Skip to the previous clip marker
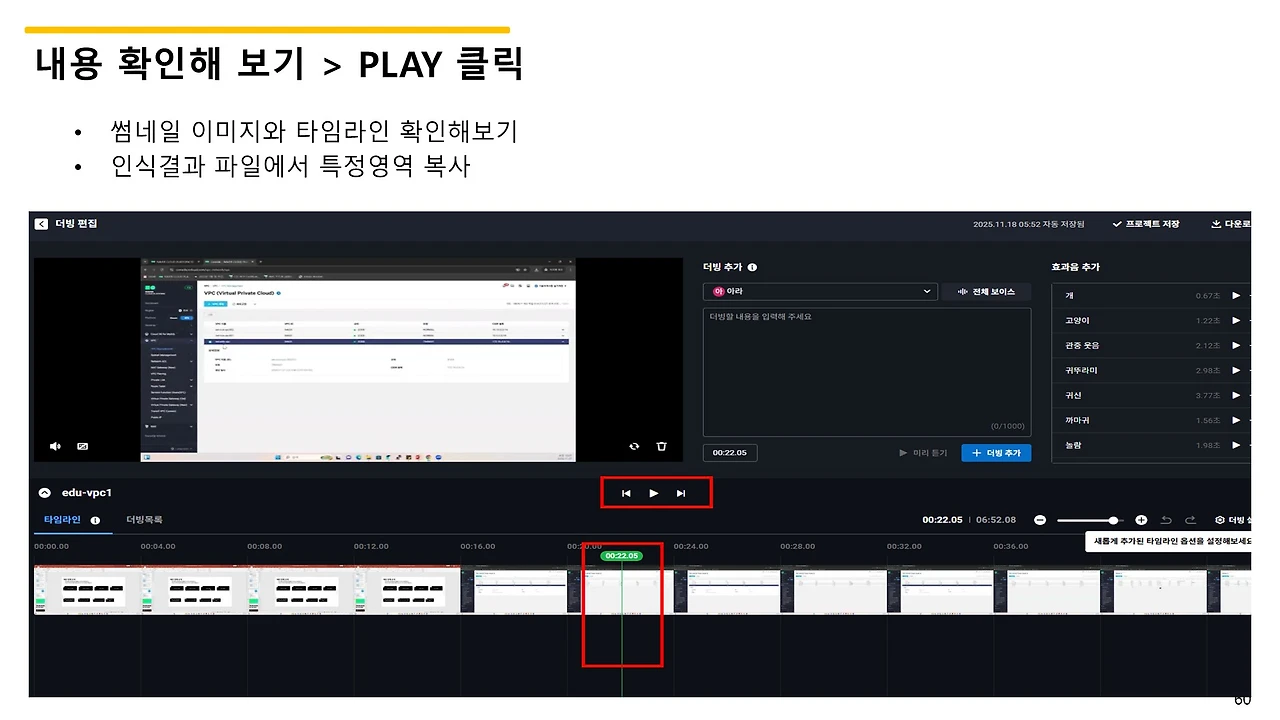 (x=626, y=492)
